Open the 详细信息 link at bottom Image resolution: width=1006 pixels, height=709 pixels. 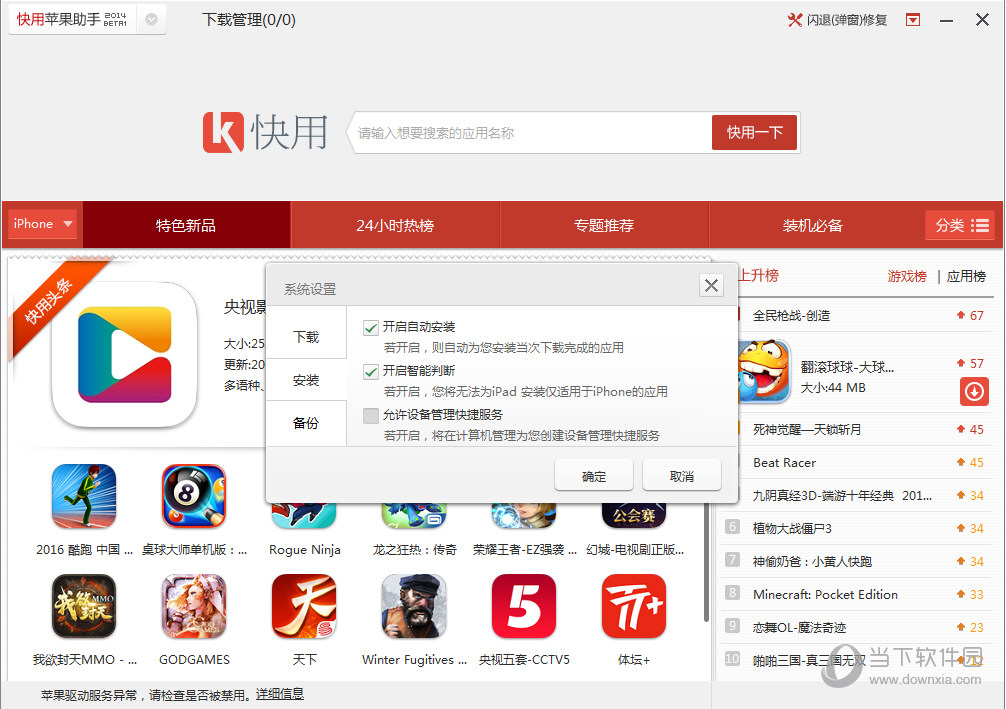coord(278,694)
